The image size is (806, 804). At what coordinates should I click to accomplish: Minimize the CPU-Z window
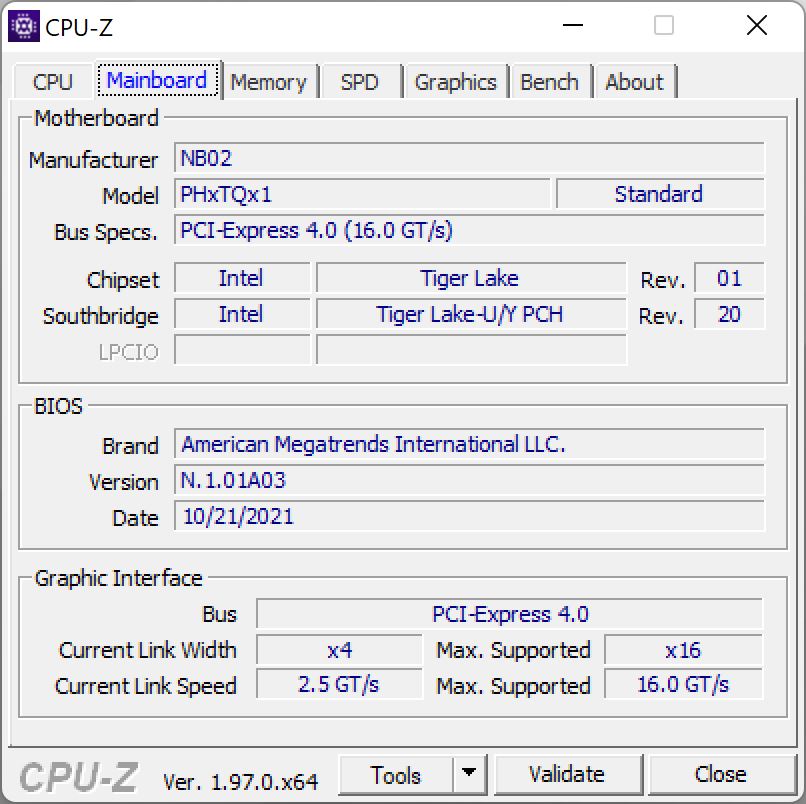tap(573, 25)
